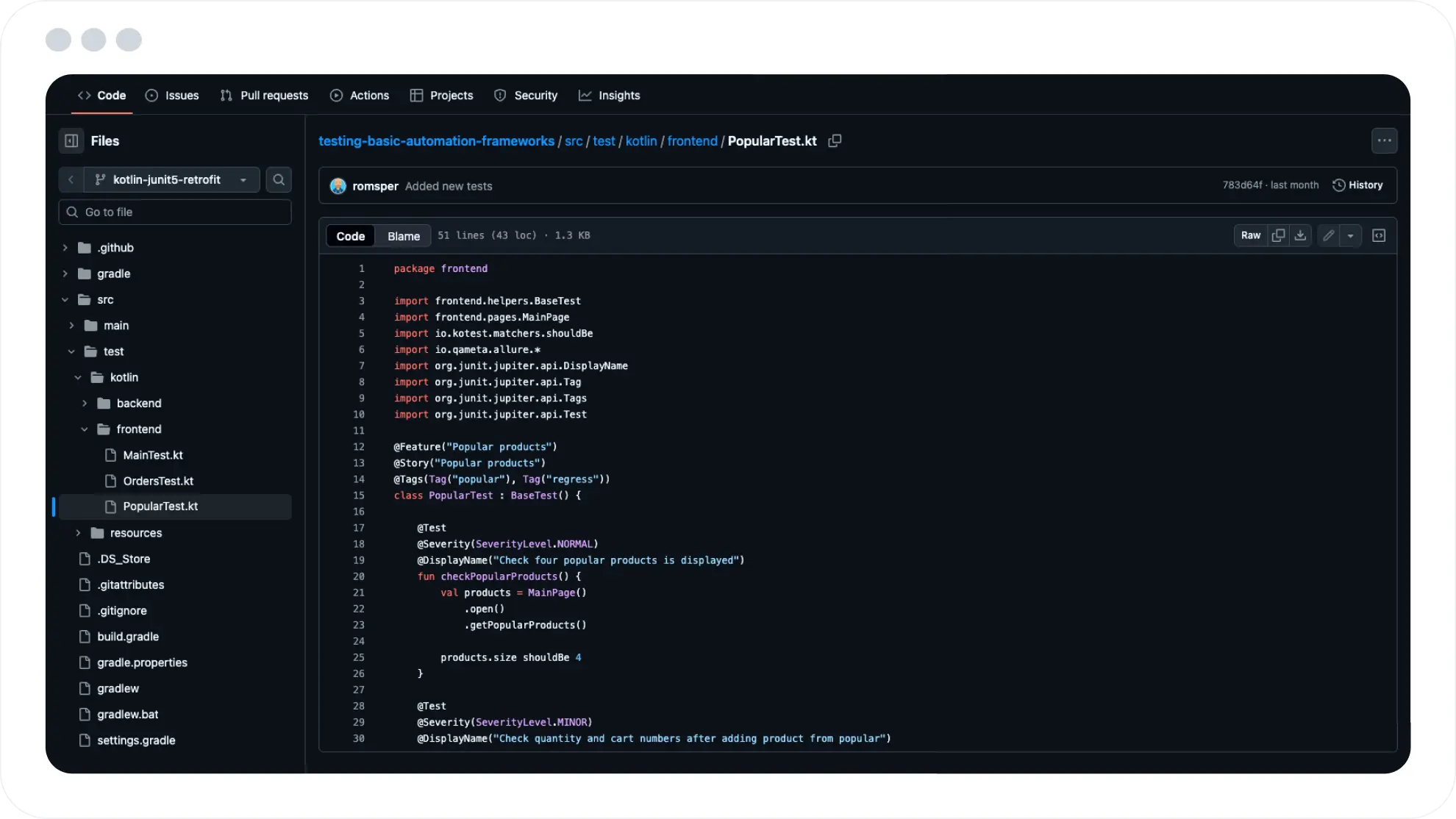Click the romsper avatar image
Screen dimensions: 1456x819
click(338, 186)
